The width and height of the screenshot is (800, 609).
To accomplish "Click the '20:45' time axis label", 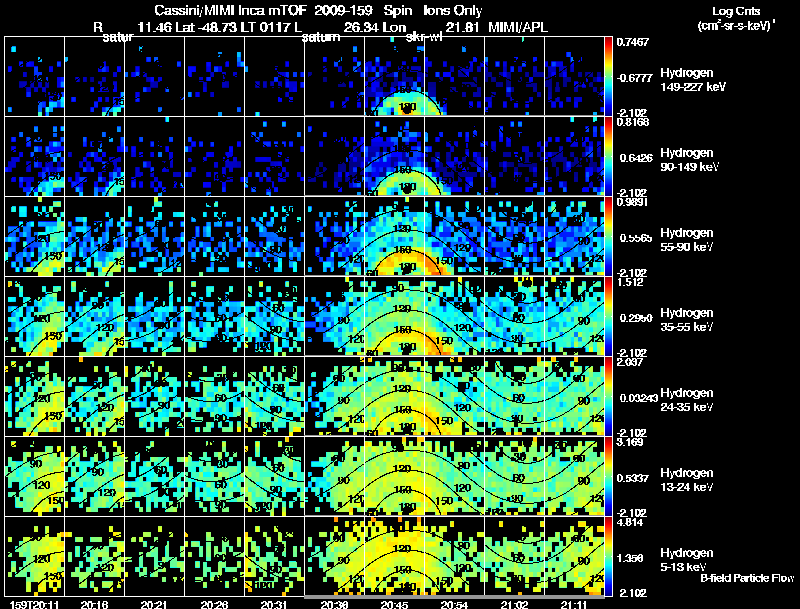I will (x=394, y=605).
